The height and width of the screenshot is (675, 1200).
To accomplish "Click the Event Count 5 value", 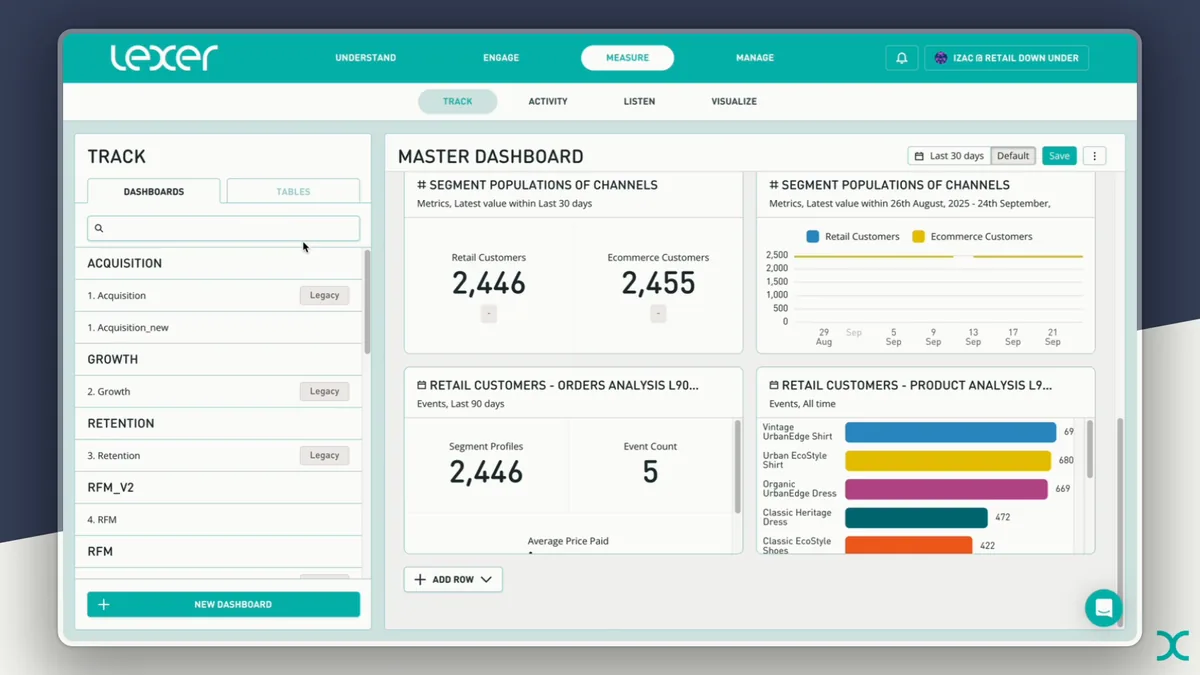I will point(650,472).
